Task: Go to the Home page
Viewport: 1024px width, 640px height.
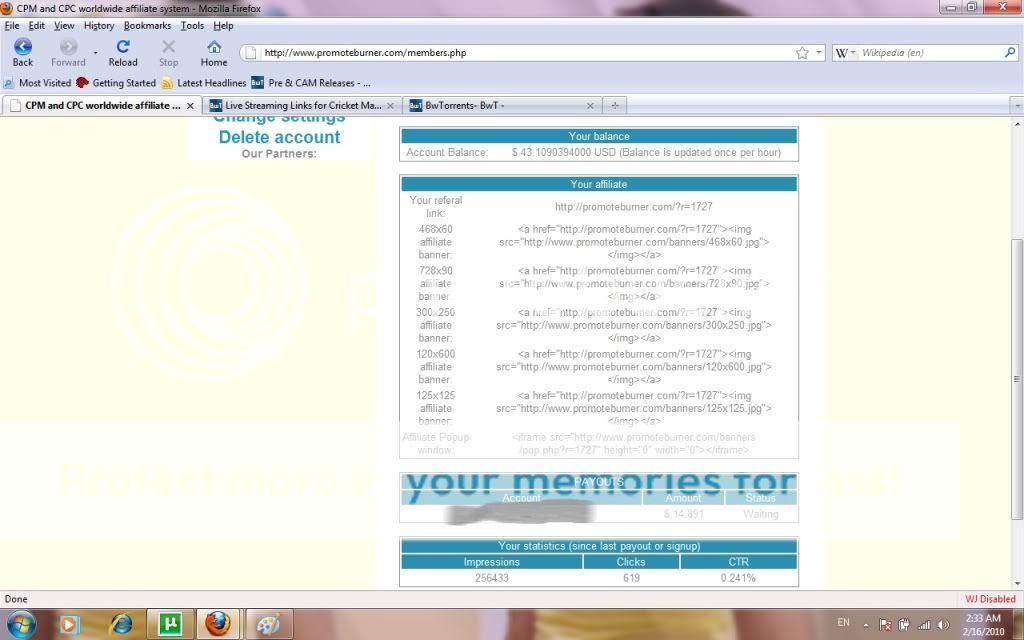Action: [214, 53]
